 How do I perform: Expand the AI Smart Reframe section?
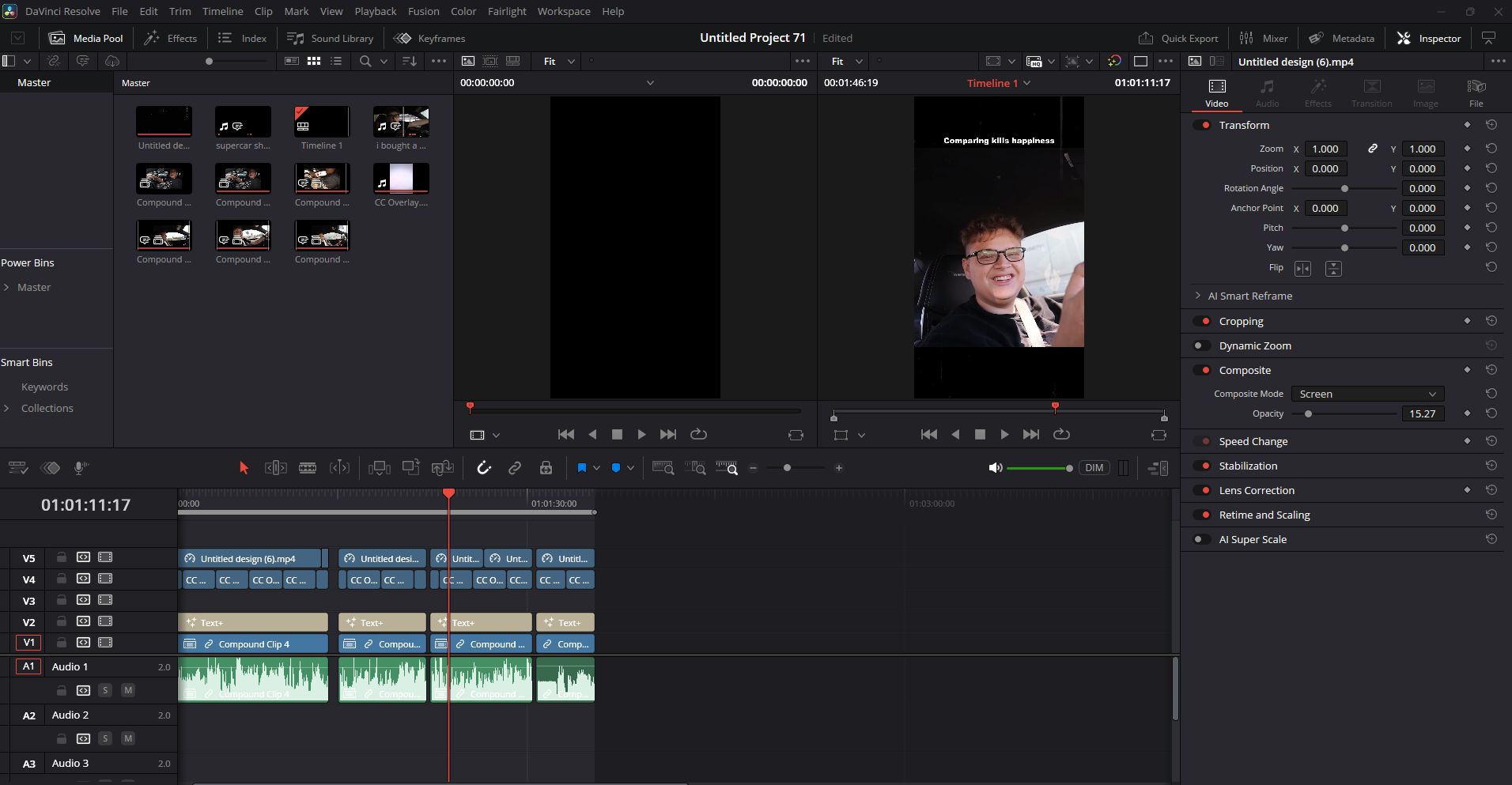point(1198,296)
